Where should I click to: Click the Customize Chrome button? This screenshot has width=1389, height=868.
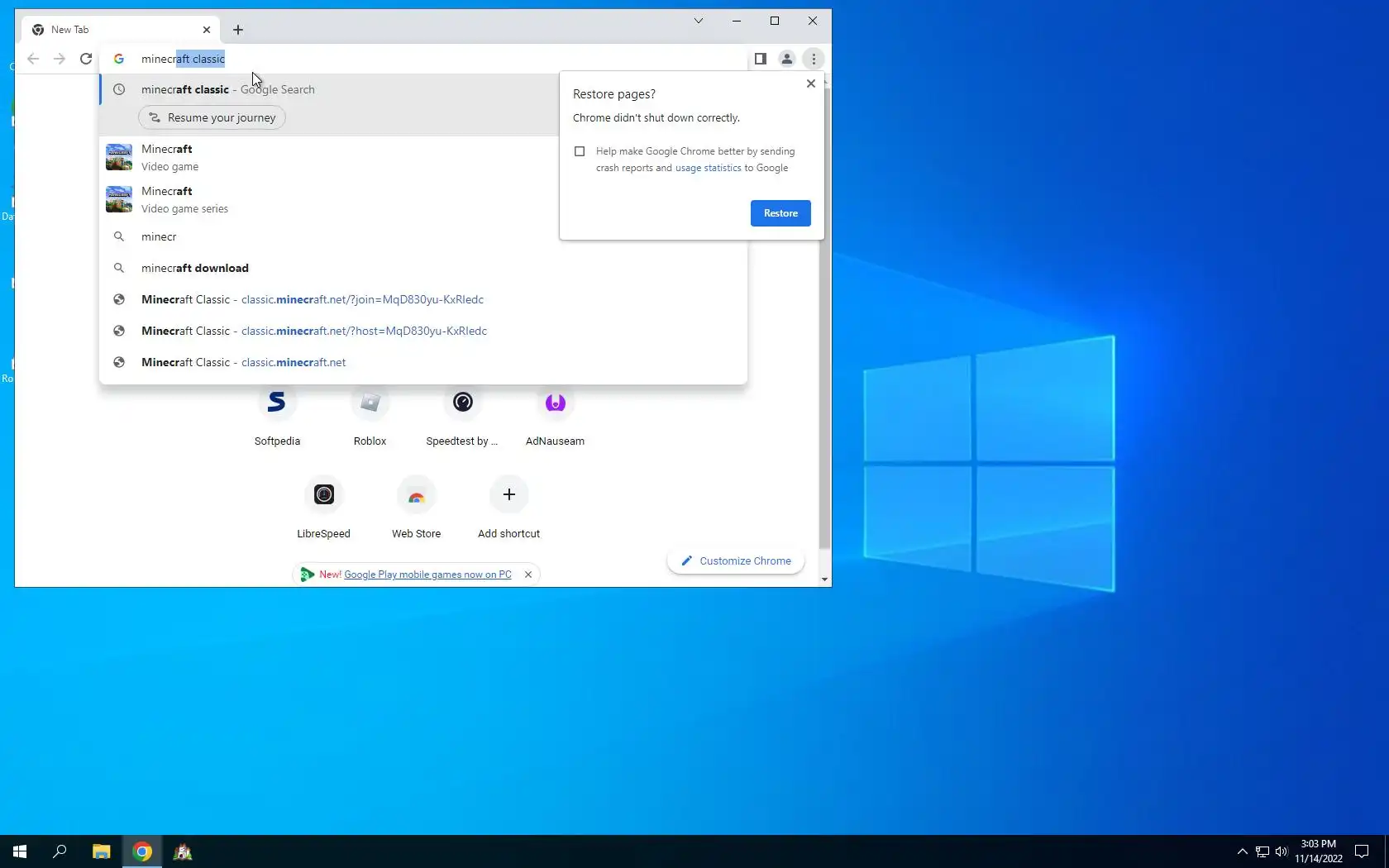pos(736,560)
